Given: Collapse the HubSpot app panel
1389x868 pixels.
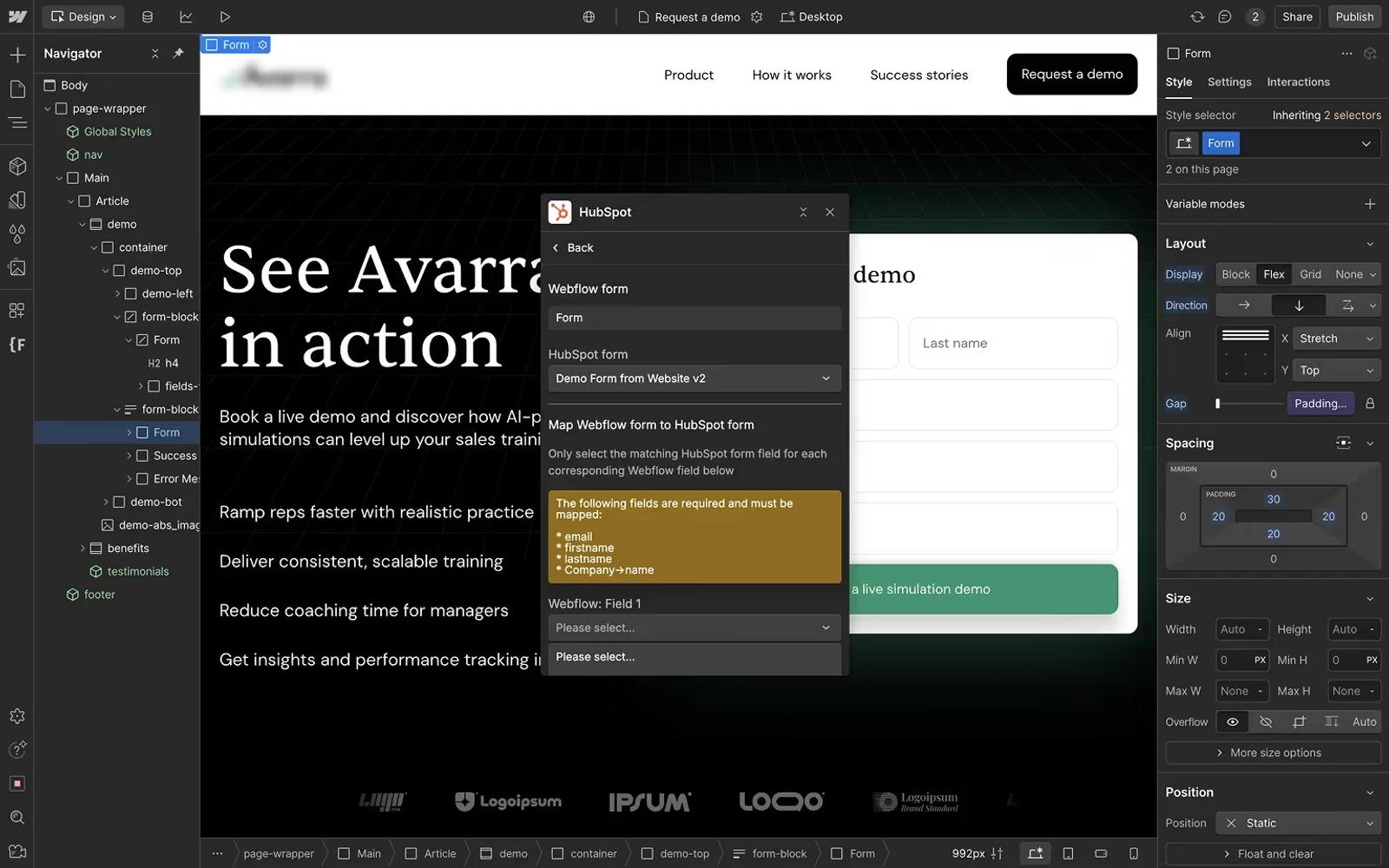Looking at the screenshot, I should (803, 212).
